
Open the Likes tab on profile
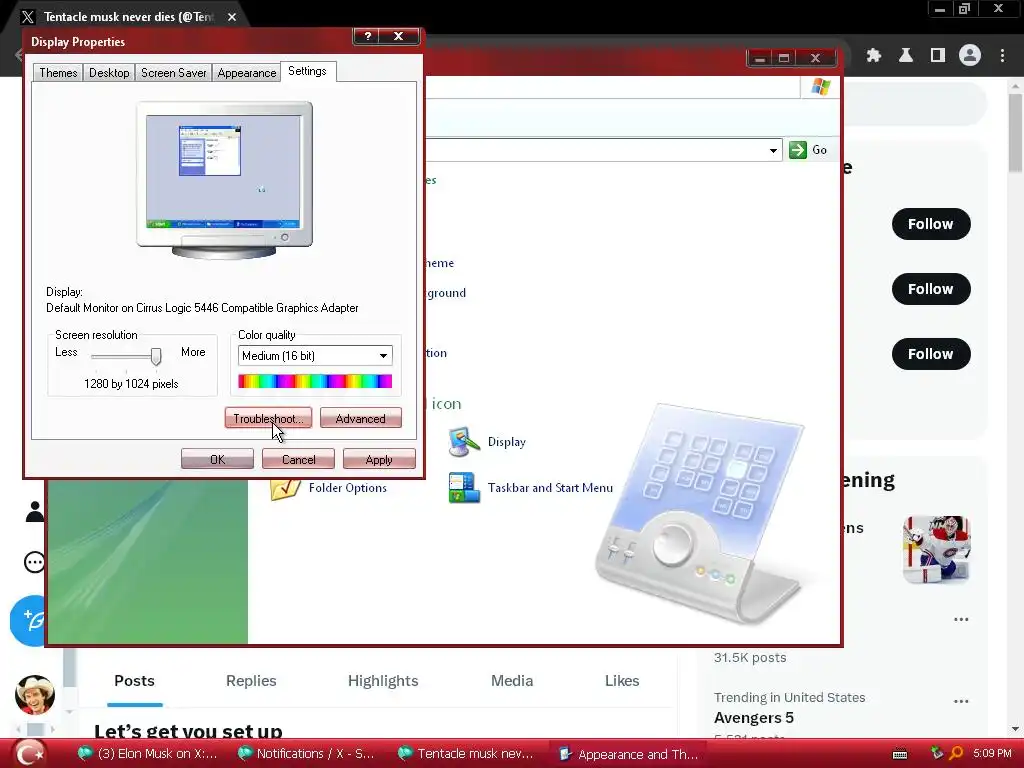(x=622, y=681)
